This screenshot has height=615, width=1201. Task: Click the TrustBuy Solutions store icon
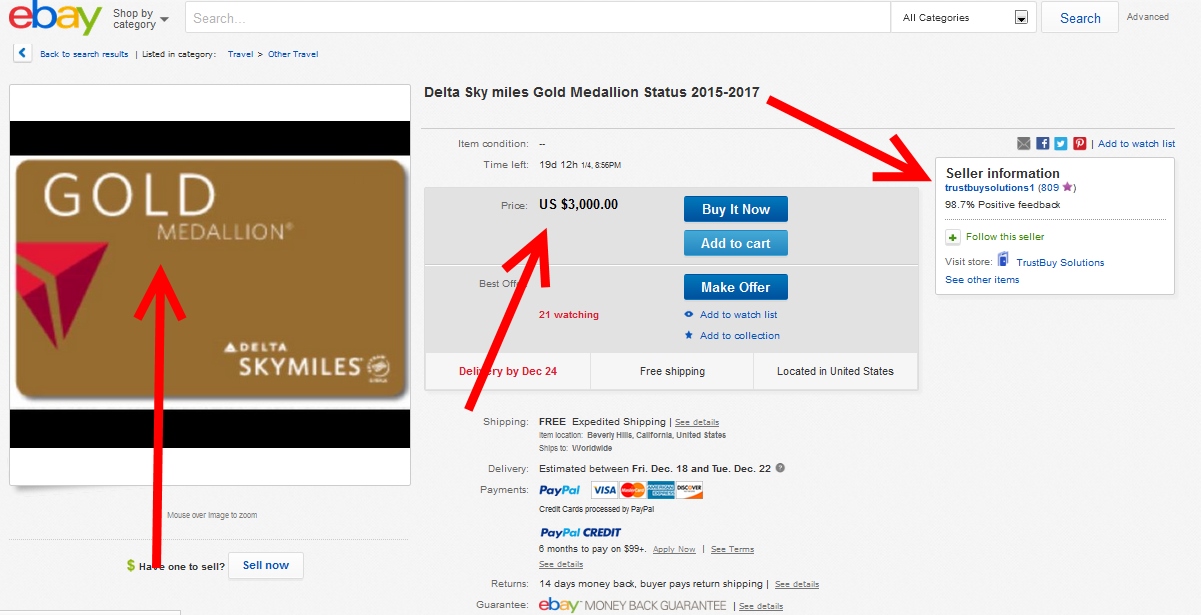click(1004, 261)
